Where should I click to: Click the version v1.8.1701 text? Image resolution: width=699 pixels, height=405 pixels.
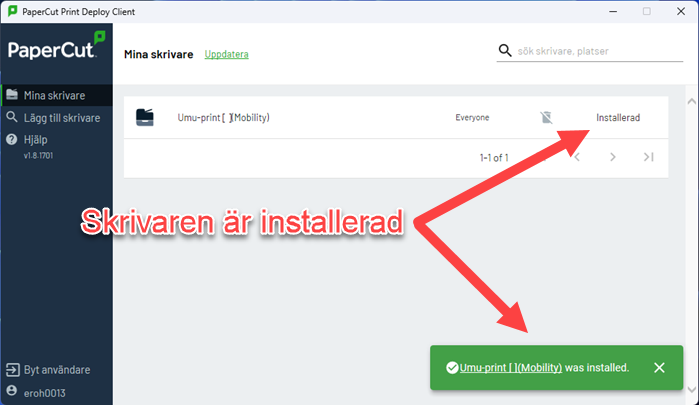[38, 156]
